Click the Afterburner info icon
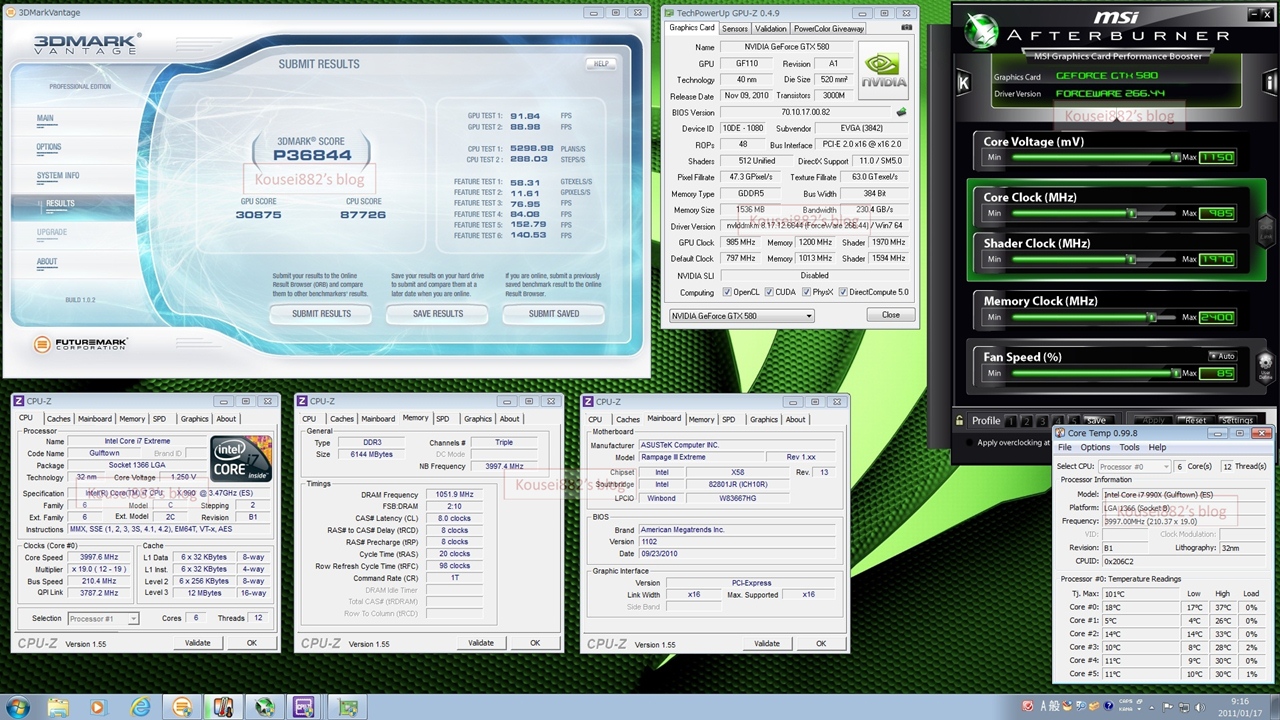This screenshot has height=720, width=1280. pyautogui.click(x=1271, y=84)
